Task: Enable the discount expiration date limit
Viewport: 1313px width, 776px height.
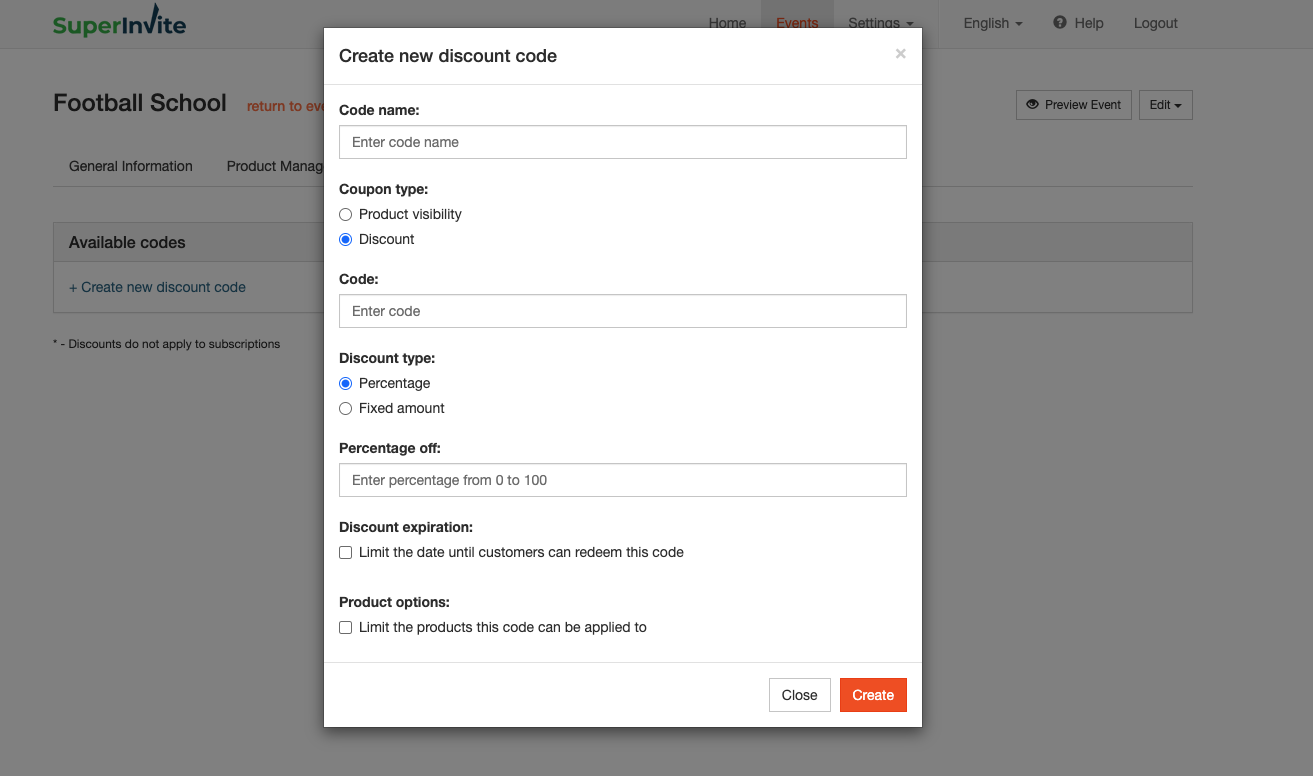Action: (346, 552)
